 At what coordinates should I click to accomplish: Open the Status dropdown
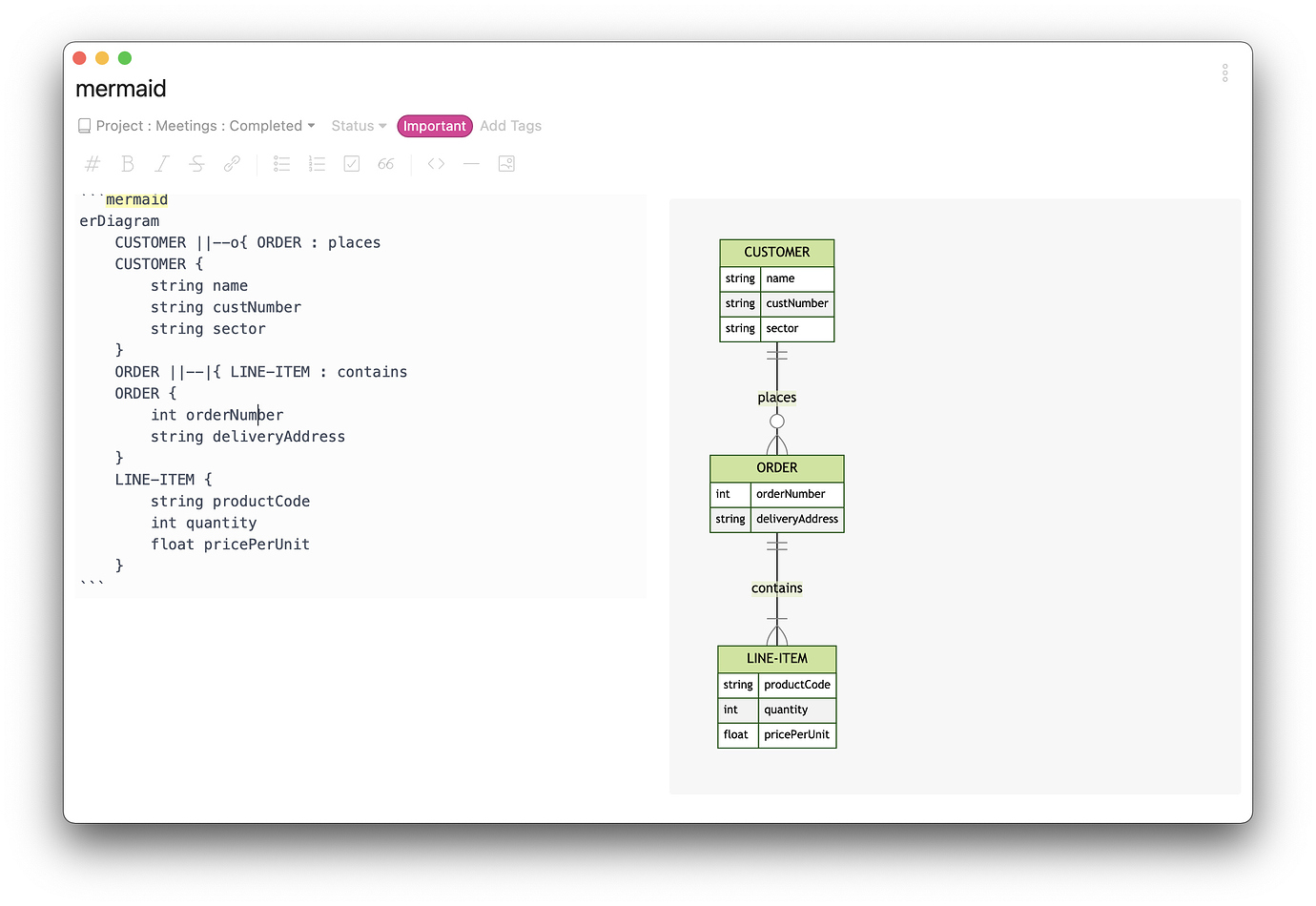358,125
